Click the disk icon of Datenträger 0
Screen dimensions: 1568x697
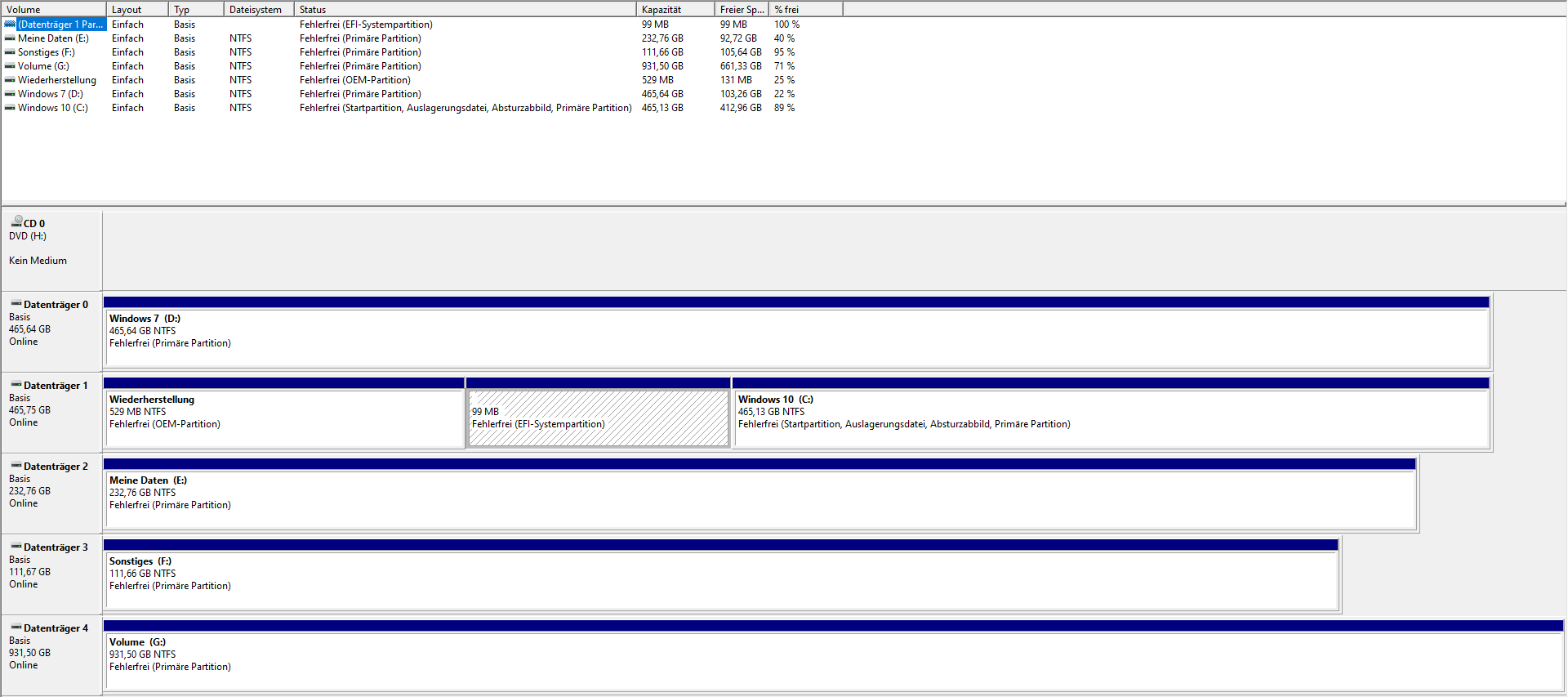[16, 304]
